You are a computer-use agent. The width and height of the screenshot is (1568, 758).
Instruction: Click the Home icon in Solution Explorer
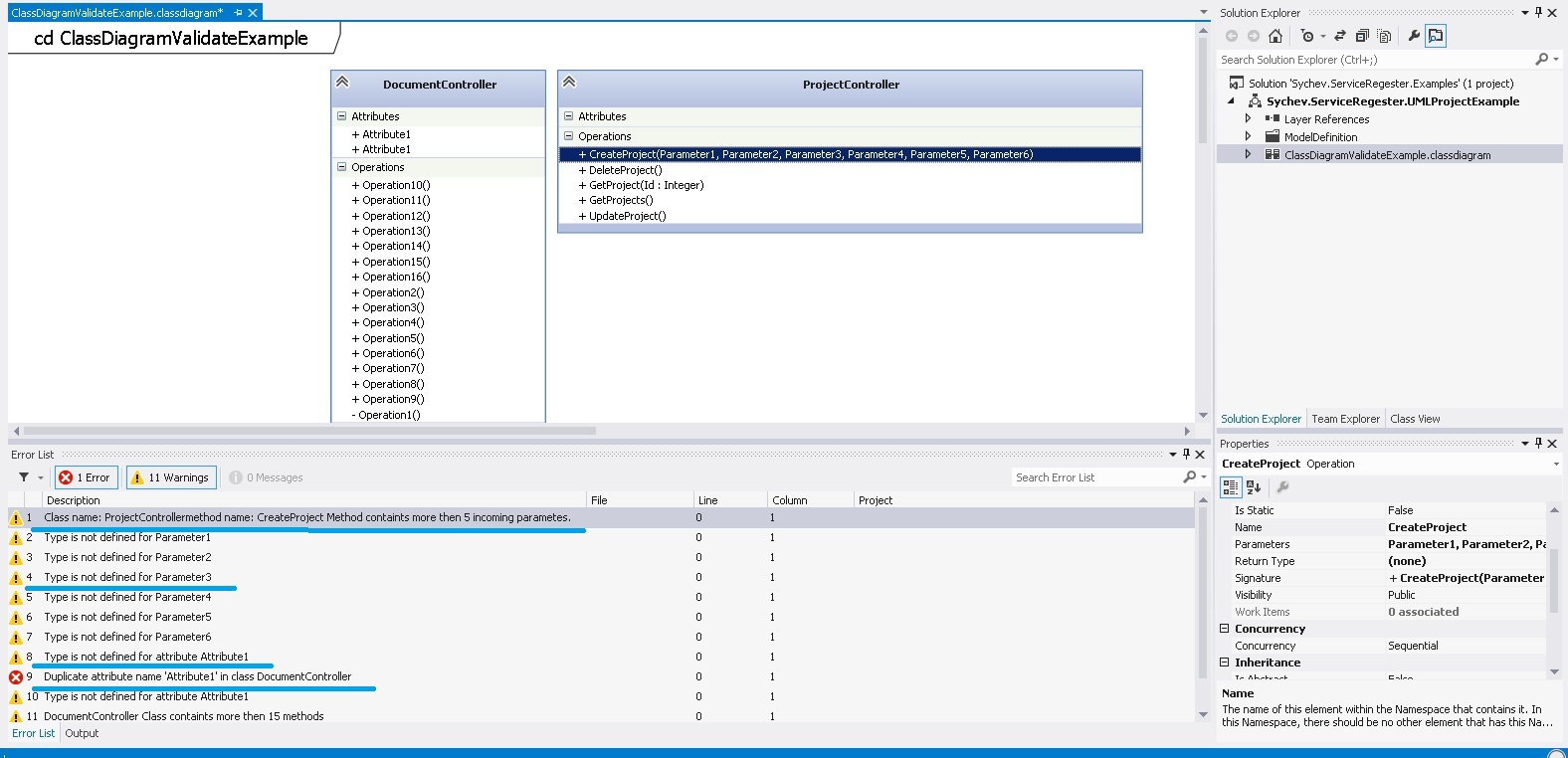pyautogui.click(x=1275, y=36)
